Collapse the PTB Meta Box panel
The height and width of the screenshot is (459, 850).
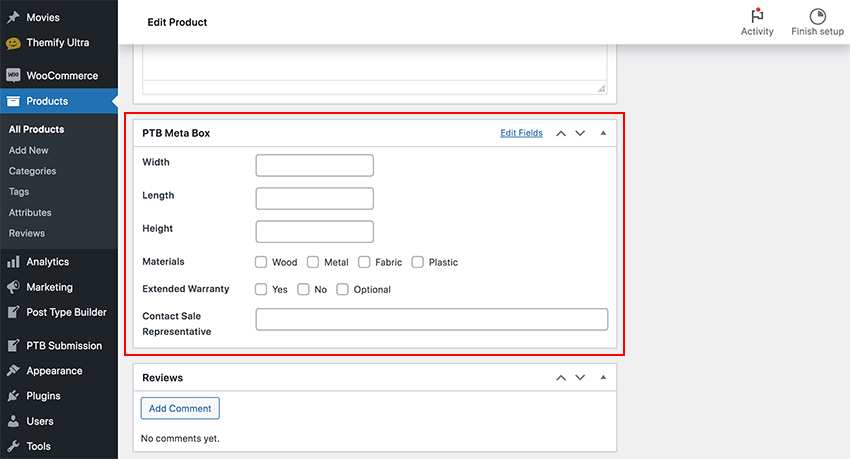[603, 133]
